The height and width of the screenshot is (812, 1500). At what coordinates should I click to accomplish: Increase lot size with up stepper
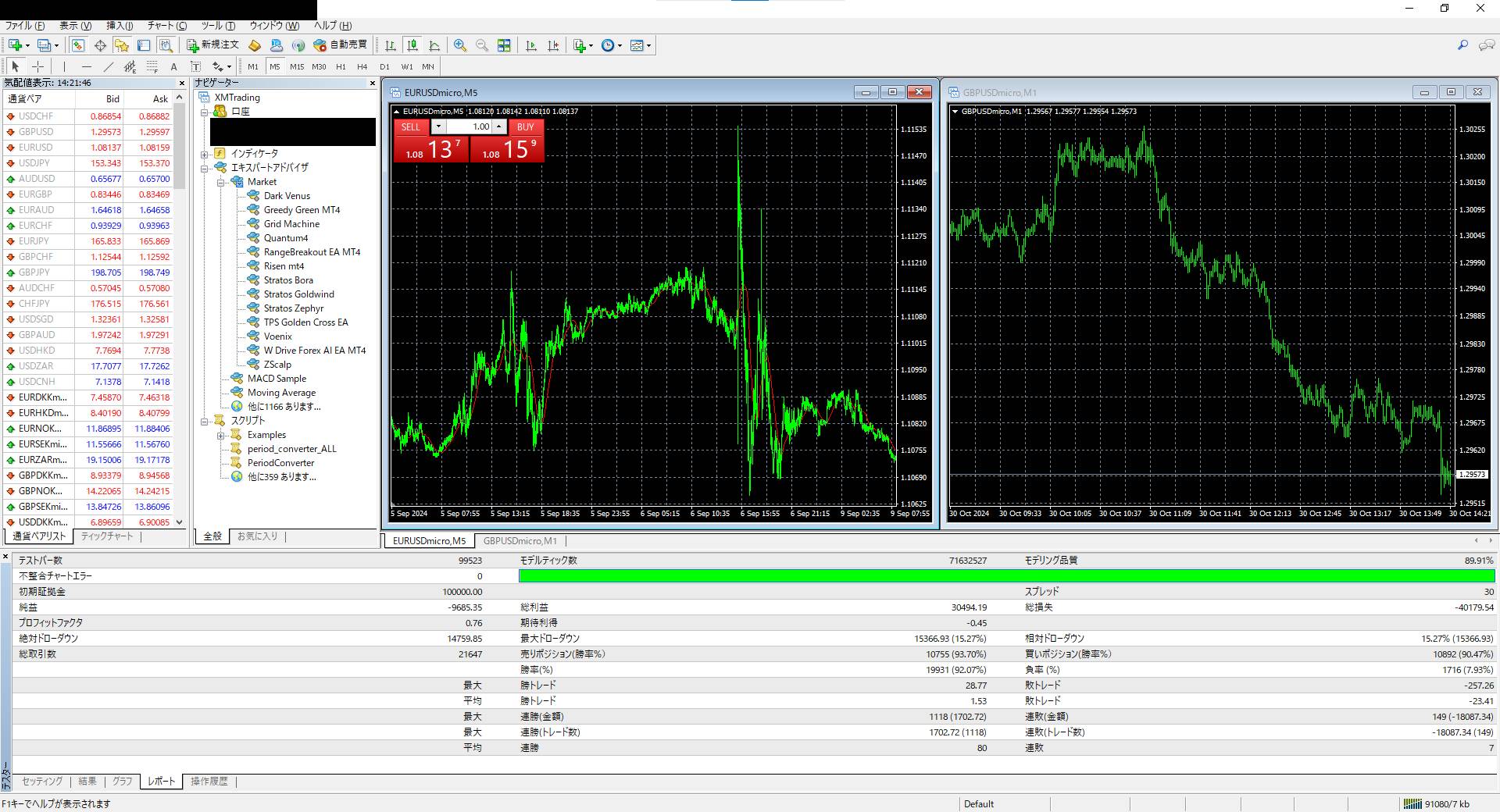point(498,126)
